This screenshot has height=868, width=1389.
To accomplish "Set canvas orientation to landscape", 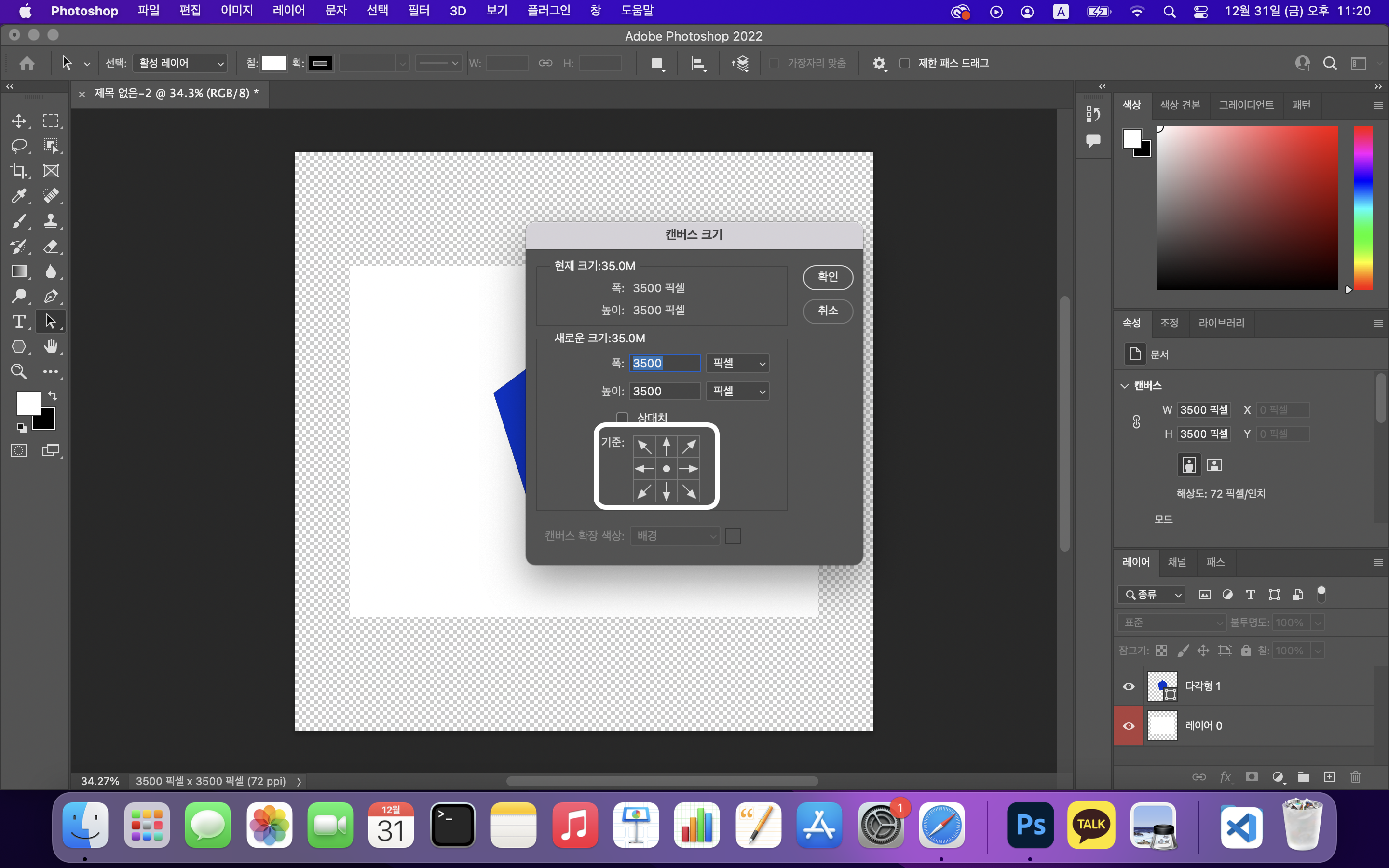I will 1214,464.
